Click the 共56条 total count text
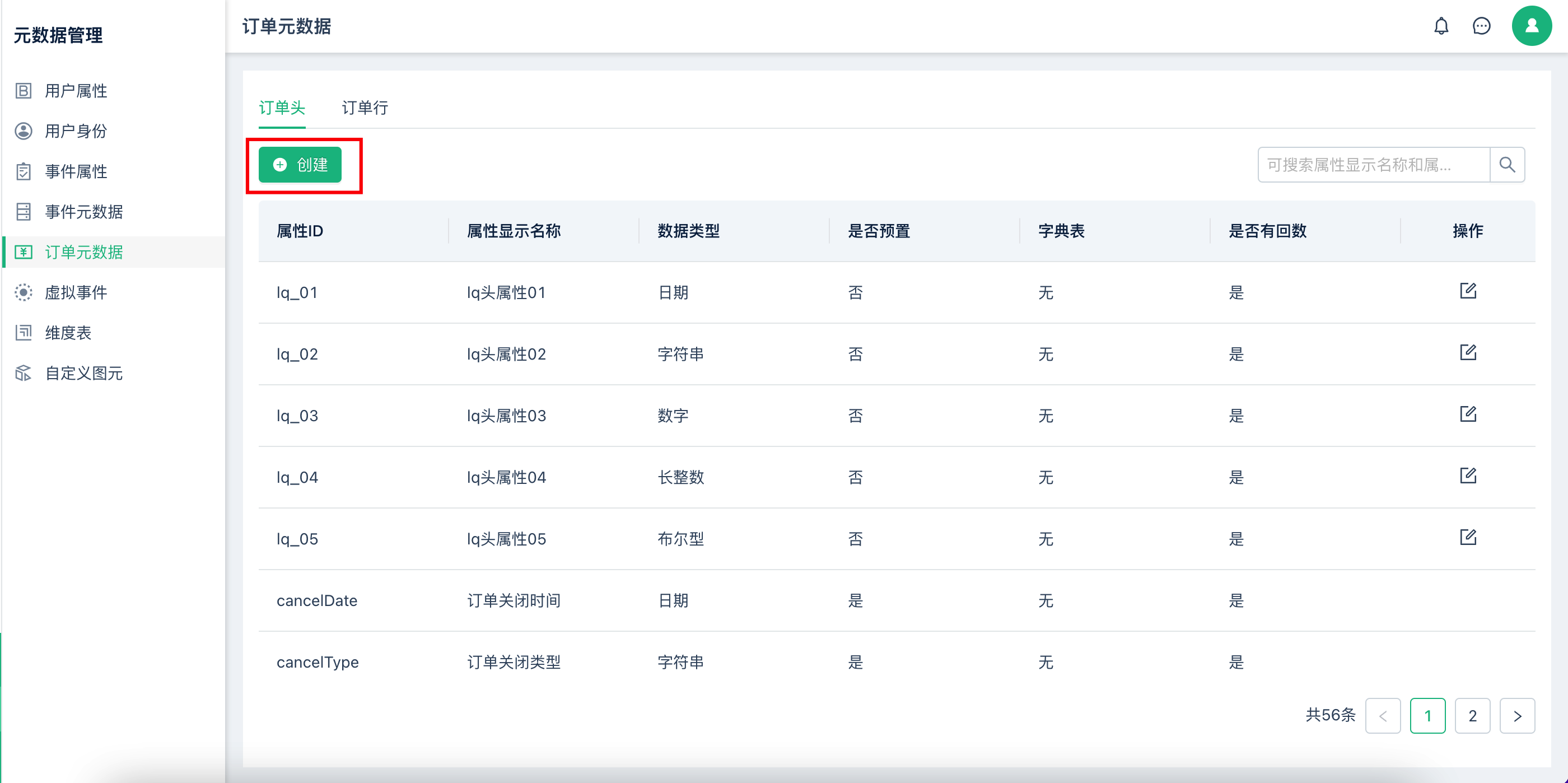The image size is (1568, 783). tap(1331, 715)
